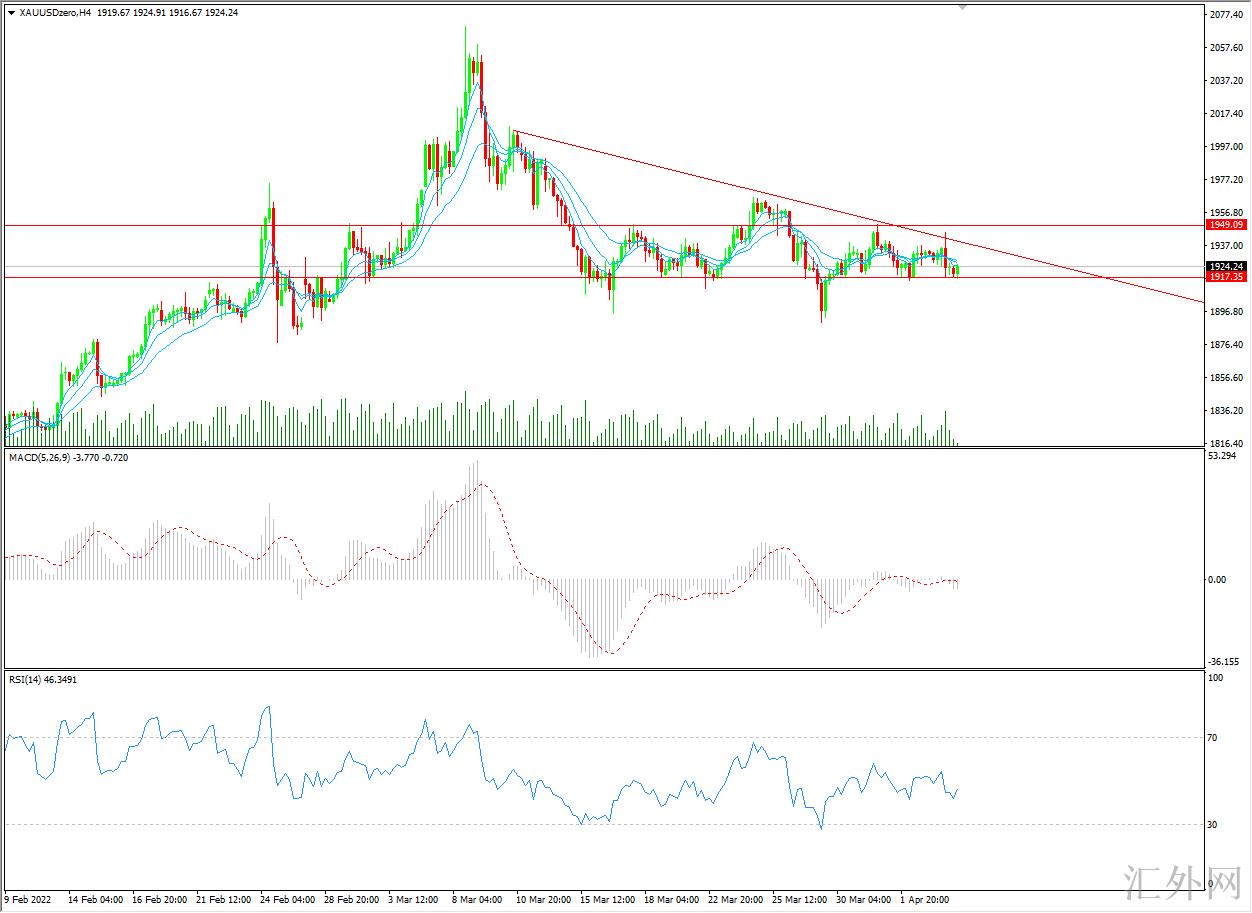Click the 16 Feb 20:00 time label
Viewport: 1252px width, 913px height.
(159, 900)
